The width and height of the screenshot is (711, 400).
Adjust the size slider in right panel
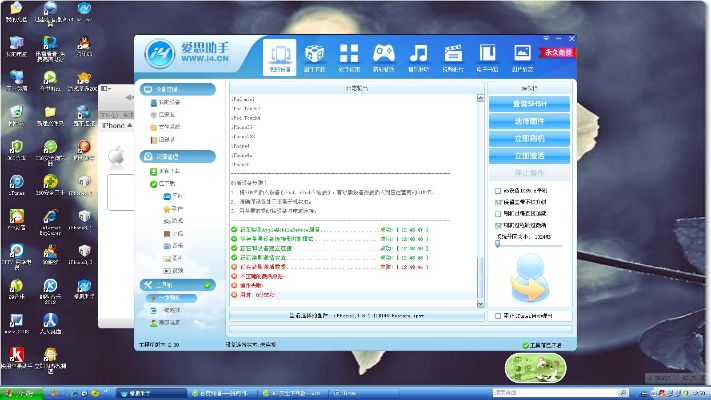(499, 245)
